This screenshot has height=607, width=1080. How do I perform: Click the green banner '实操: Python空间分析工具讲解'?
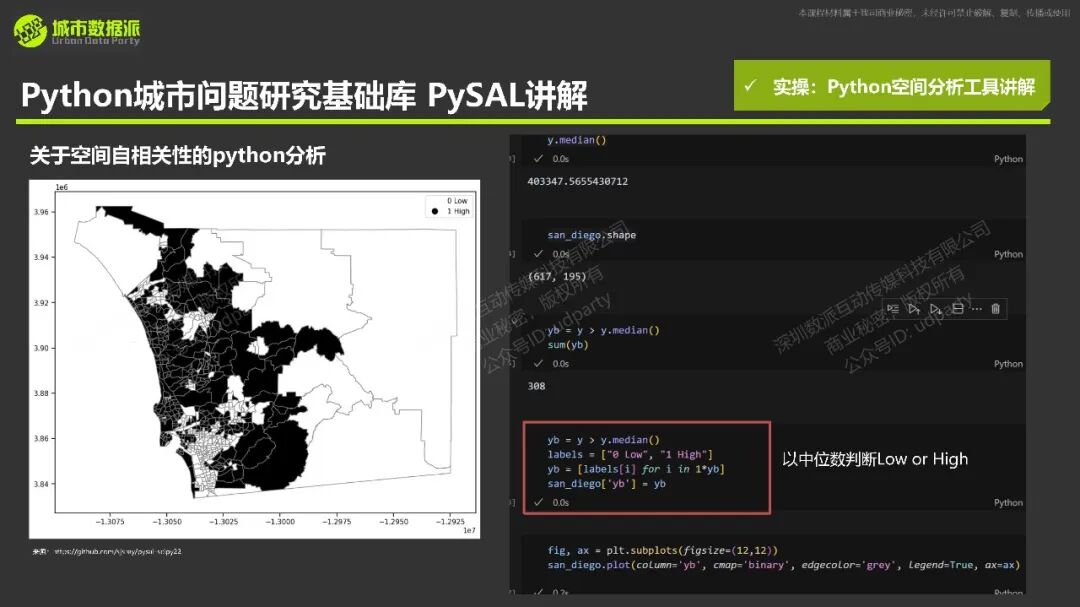tap(892, 86)
